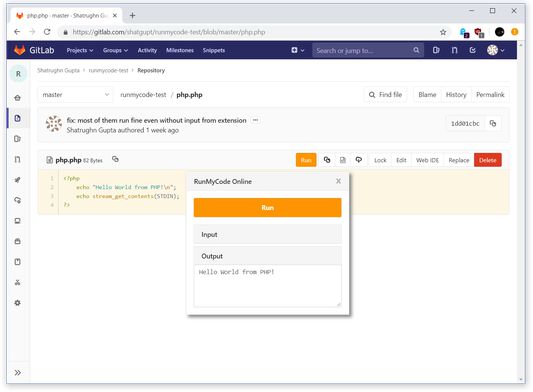
Task: Click the large Run button in popup
Action: [x=268, y=207]
